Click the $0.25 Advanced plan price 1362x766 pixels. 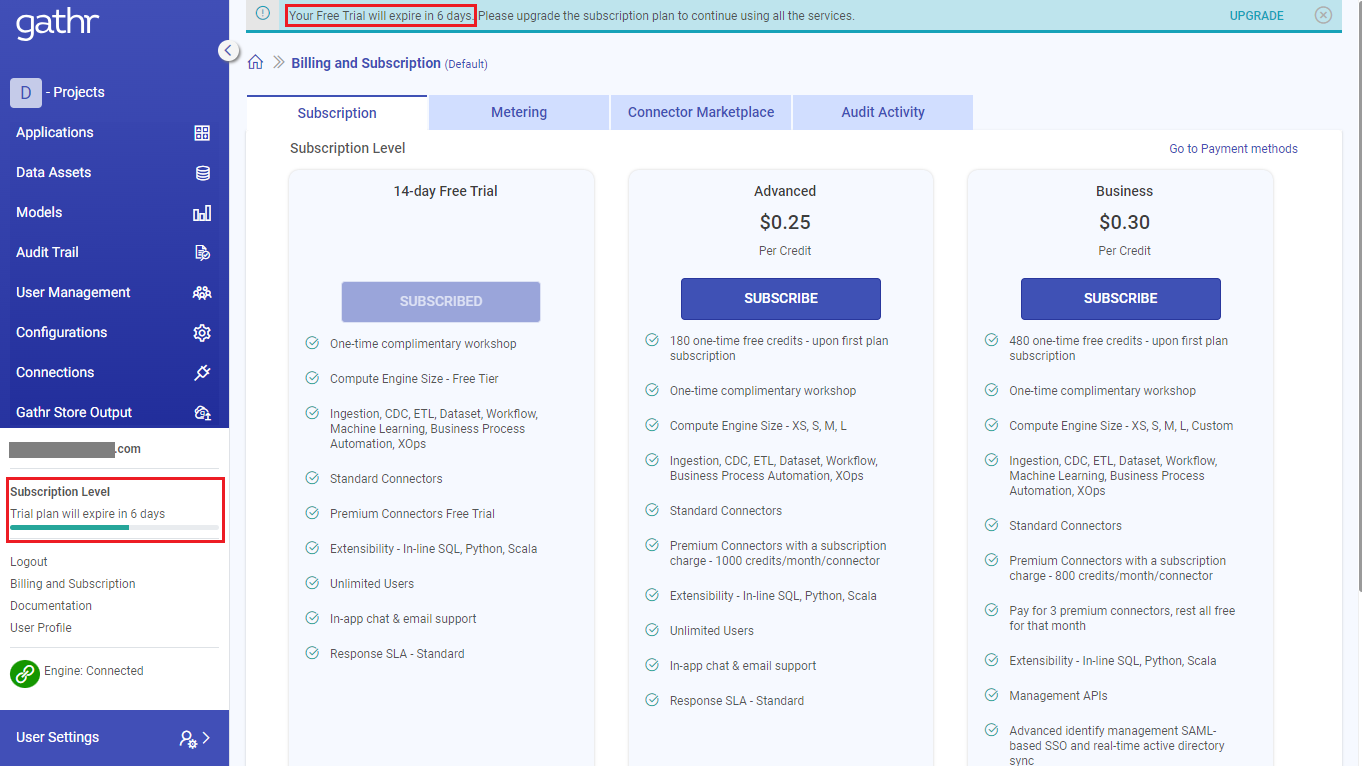pos(785,222)
